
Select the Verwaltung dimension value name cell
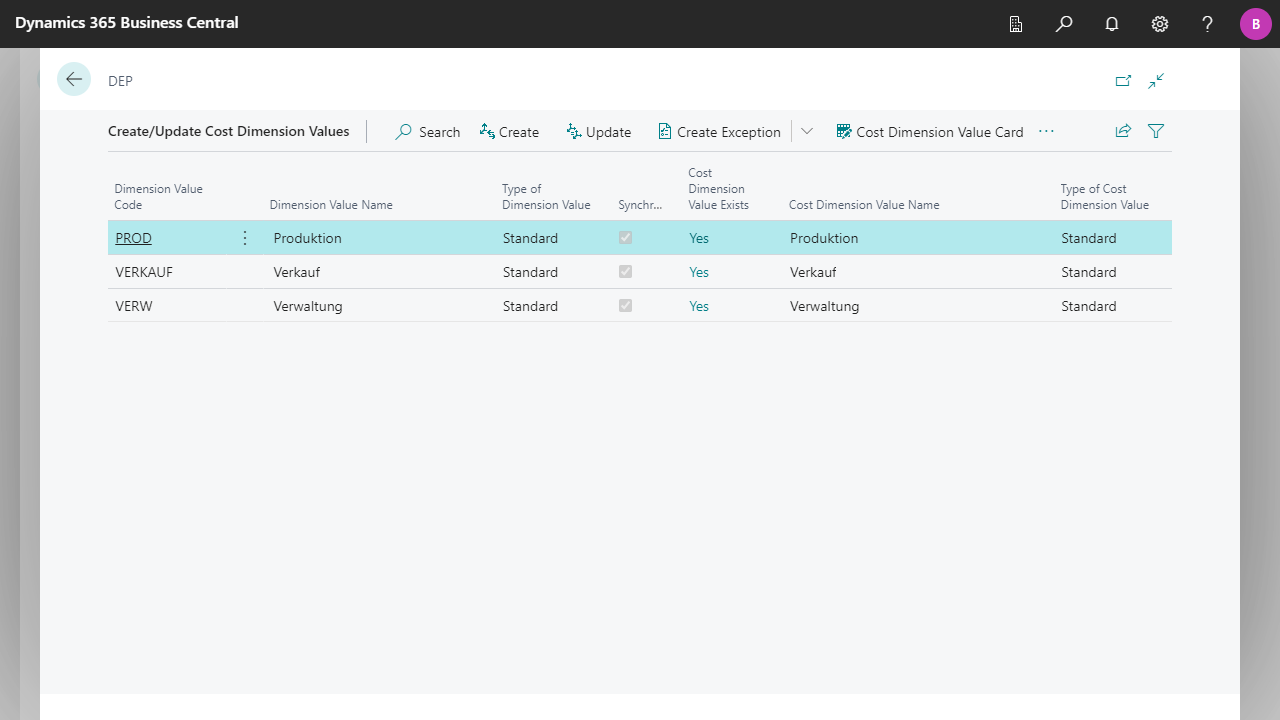308,306
